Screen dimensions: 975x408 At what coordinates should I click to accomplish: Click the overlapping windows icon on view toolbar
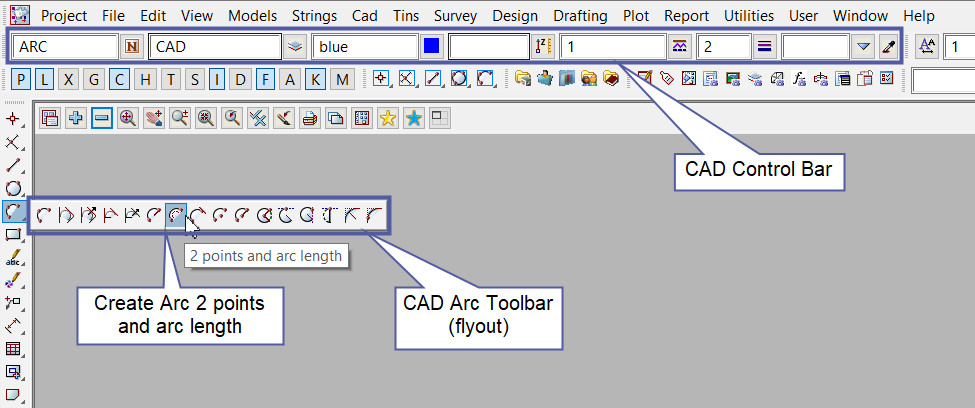pos(336,118)
